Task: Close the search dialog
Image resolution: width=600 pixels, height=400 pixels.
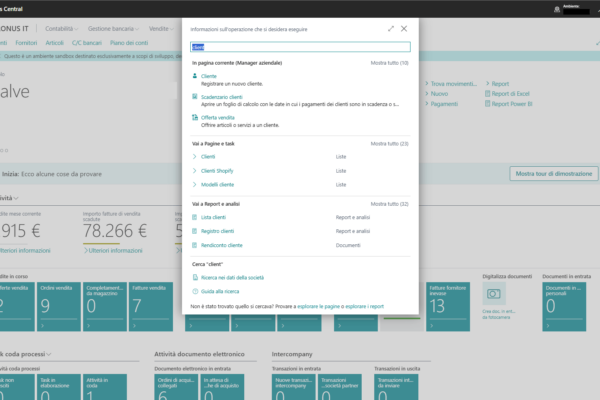Action: click(x=404, y=29)
